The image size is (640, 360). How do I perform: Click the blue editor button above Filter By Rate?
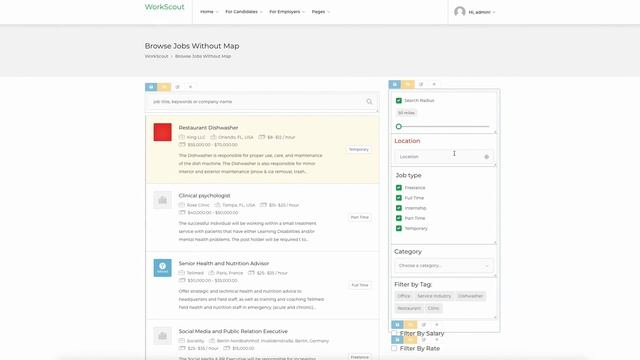pos(397,340)
